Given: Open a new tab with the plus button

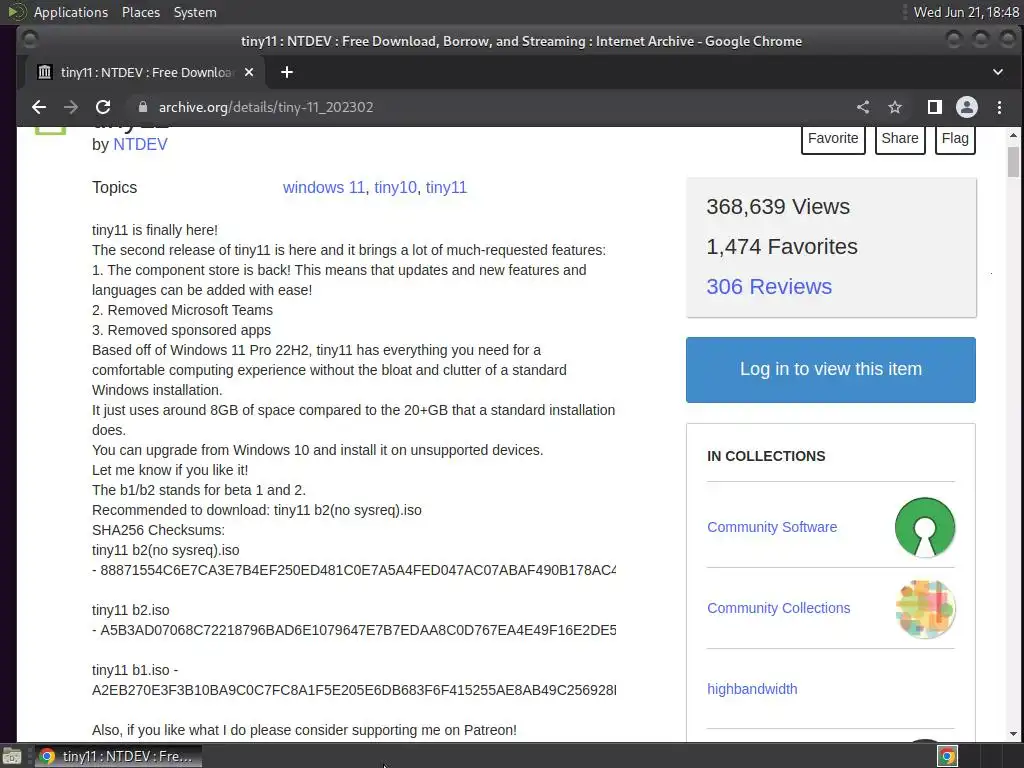Looking at the screenshot, I should click(x=287, y=72).
